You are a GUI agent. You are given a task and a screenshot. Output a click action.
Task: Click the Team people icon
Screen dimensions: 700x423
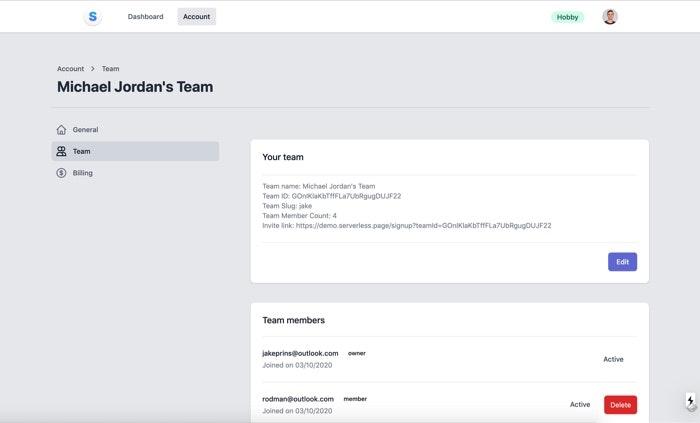click(x=62, y=151)
